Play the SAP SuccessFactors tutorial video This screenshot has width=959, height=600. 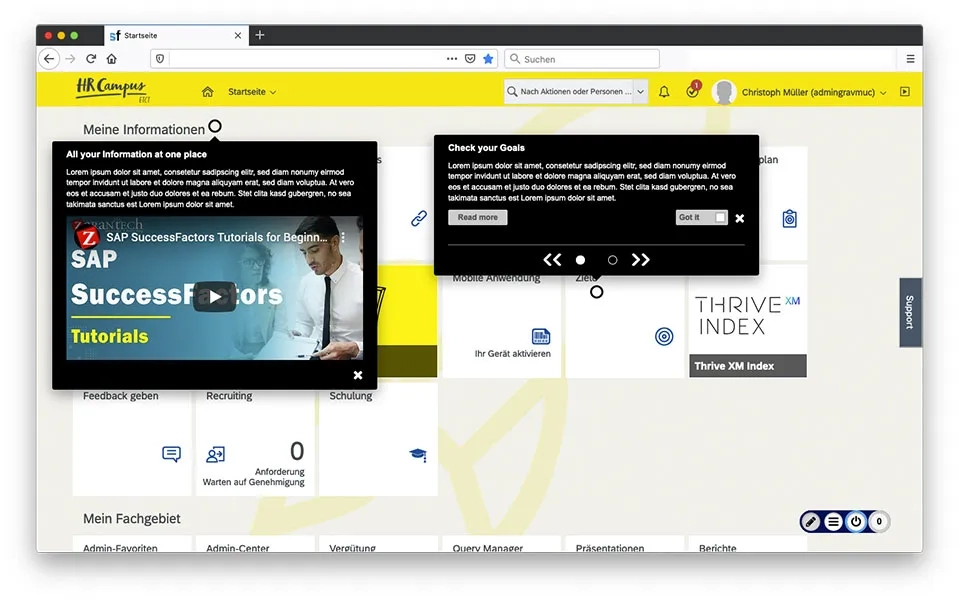[x=214, y=296]
